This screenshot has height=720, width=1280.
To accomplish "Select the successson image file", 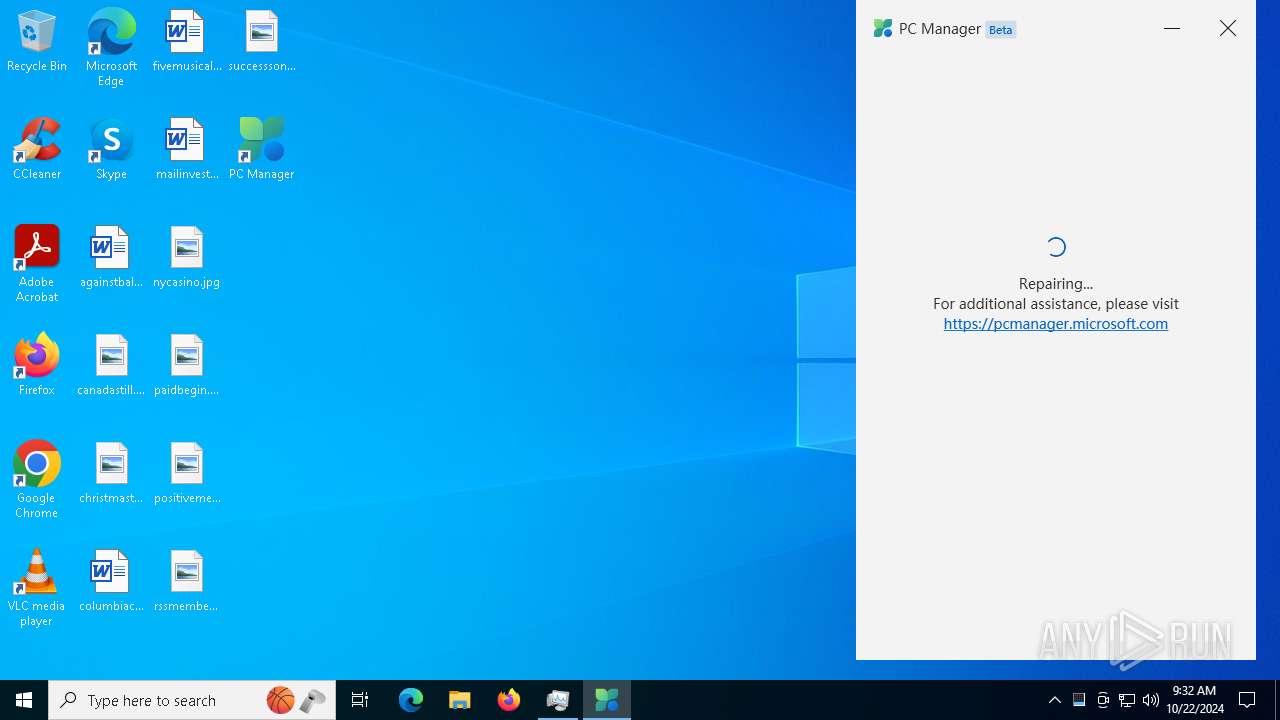I will point(261,42).
